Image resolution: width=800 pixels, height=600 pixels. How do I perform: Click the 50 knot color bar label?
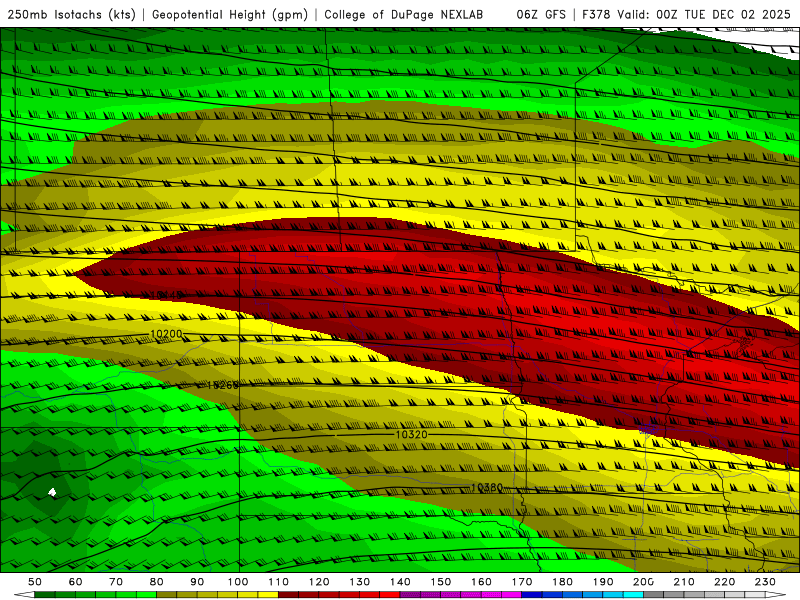(35, 582)
